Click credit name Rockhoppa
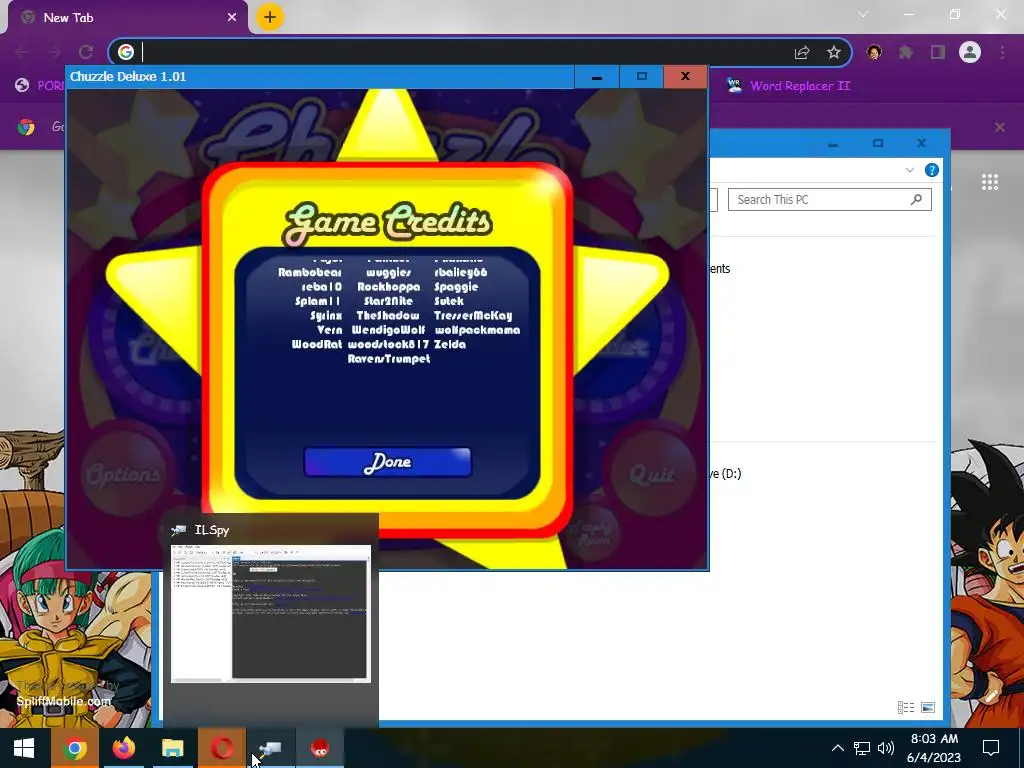 pos(388,287)
